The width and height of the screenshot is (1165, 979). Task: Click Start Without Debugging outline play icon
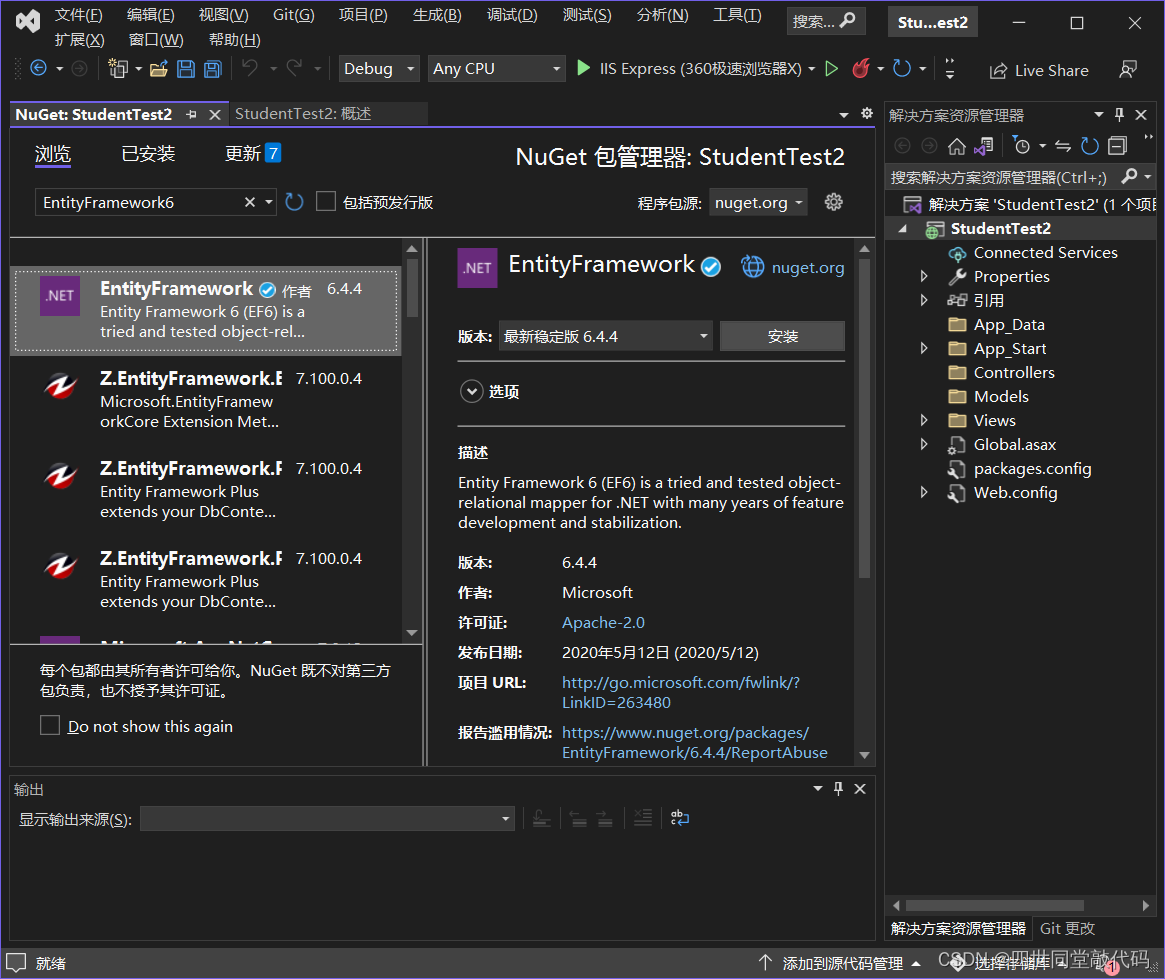point(831,69)
